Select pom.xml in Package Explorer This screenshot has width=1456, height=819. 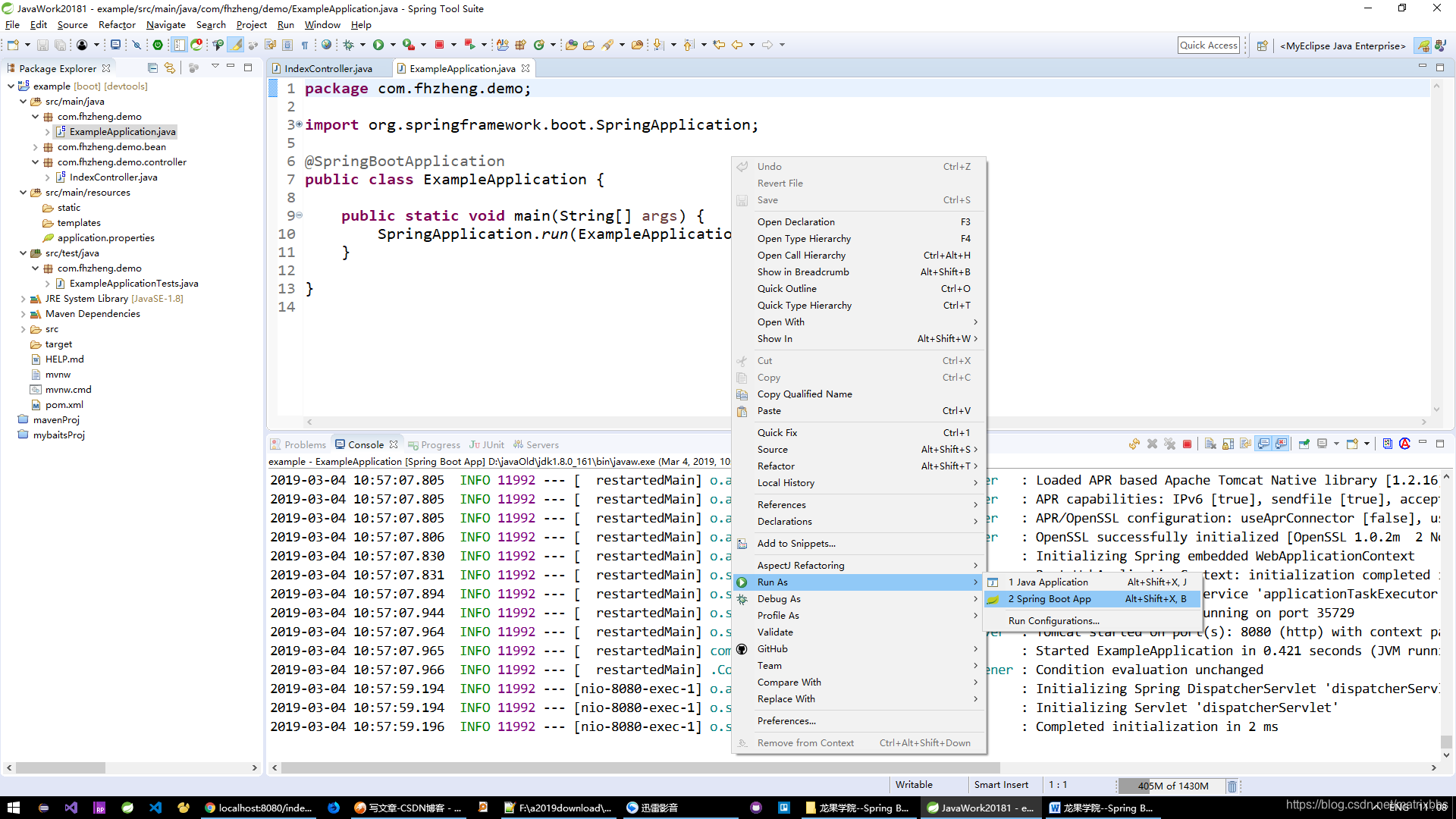[64, 405]
